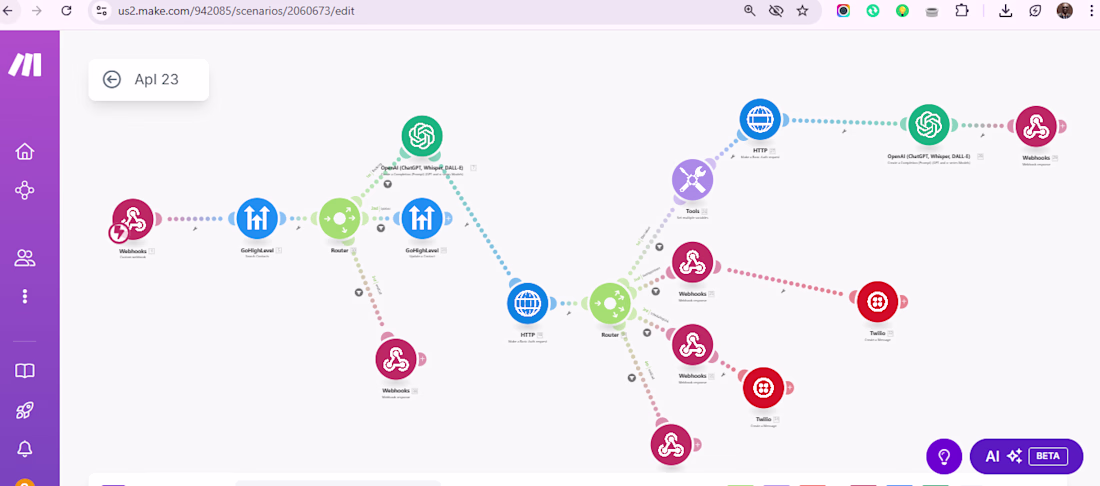
Task: Go to Home in the Make sidebar
Action: coord(25,151)
